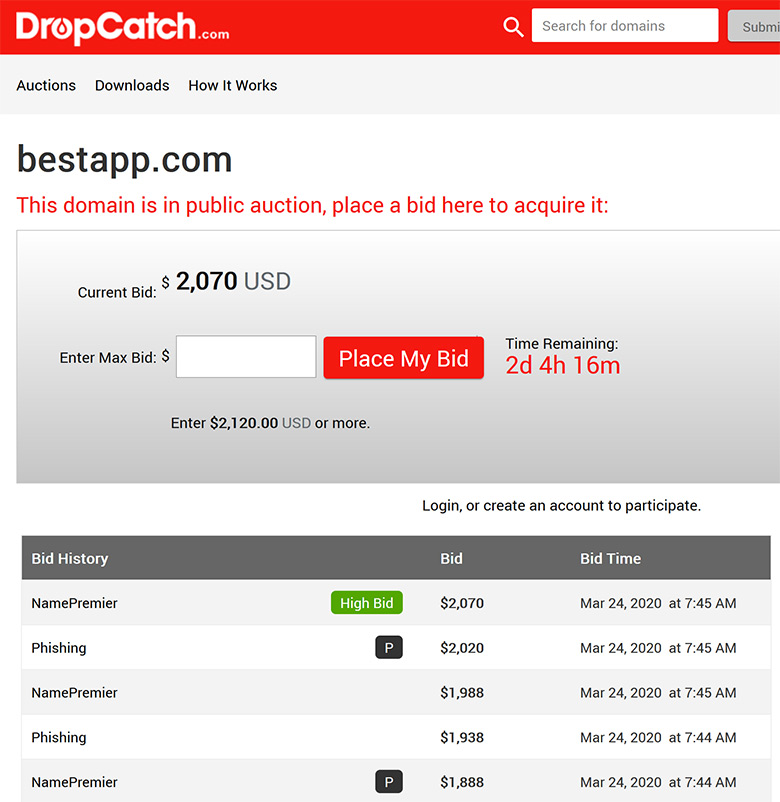
Task: Click the bestapp.com domain heading
Action: [125, 160]
